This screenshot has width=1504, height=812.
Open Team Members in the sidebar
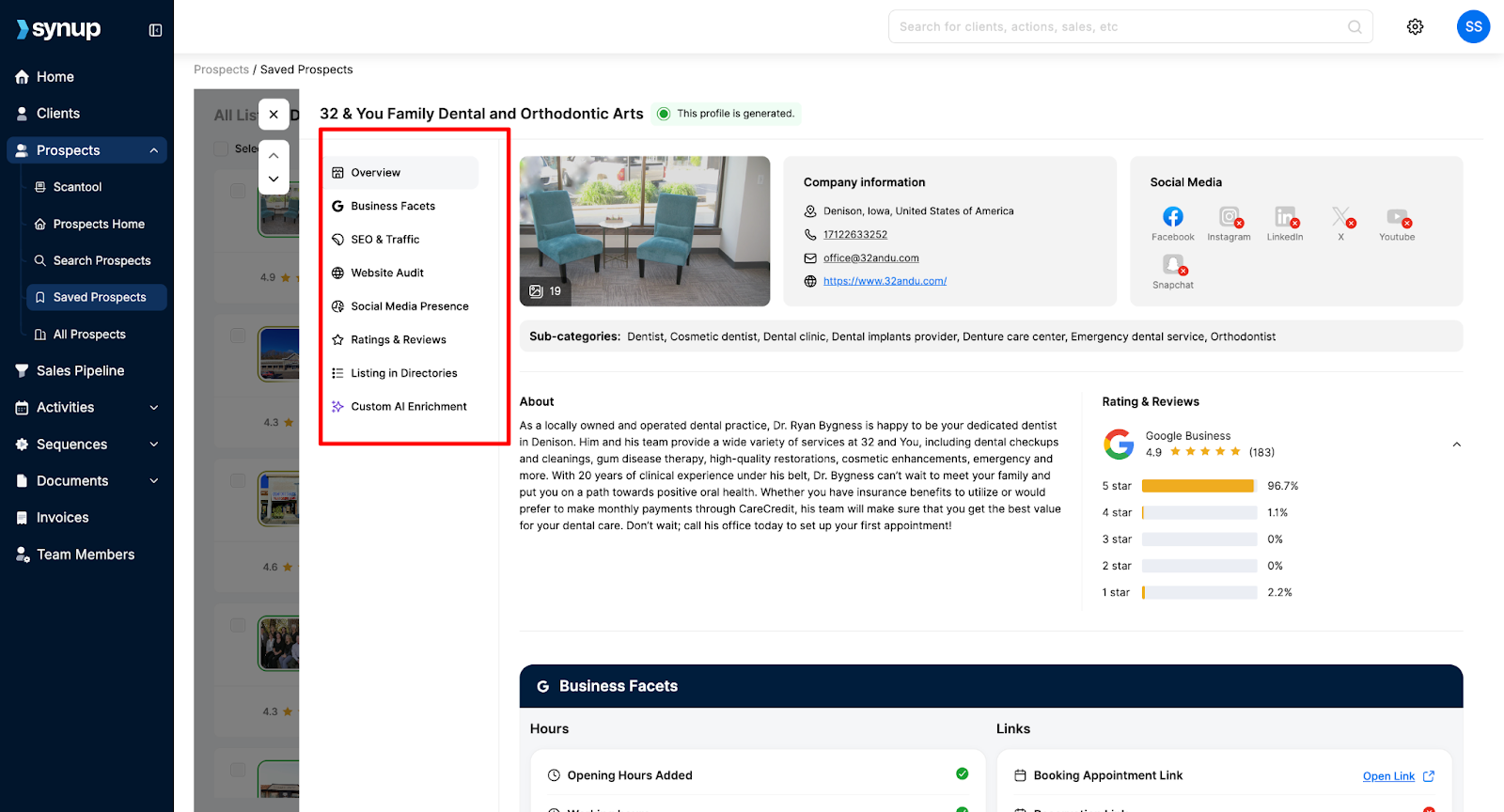(86, 554)
